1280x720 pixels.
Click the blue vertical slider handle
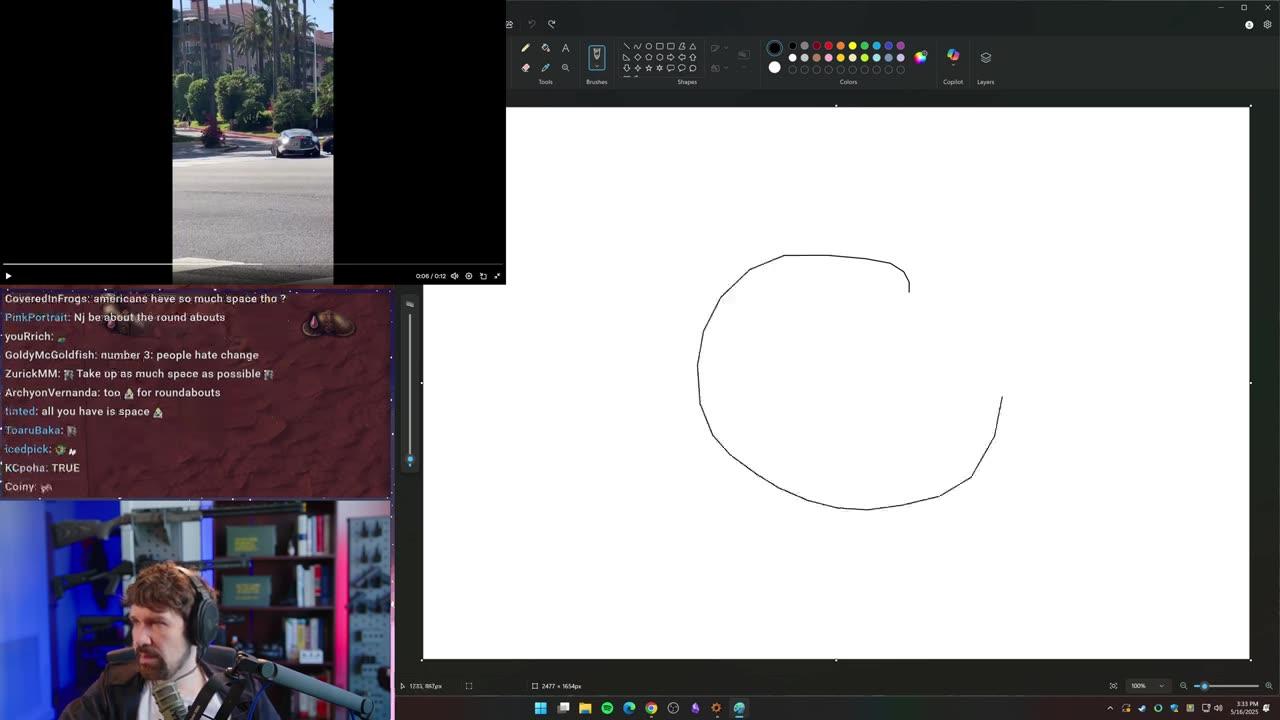coord(409,461)
